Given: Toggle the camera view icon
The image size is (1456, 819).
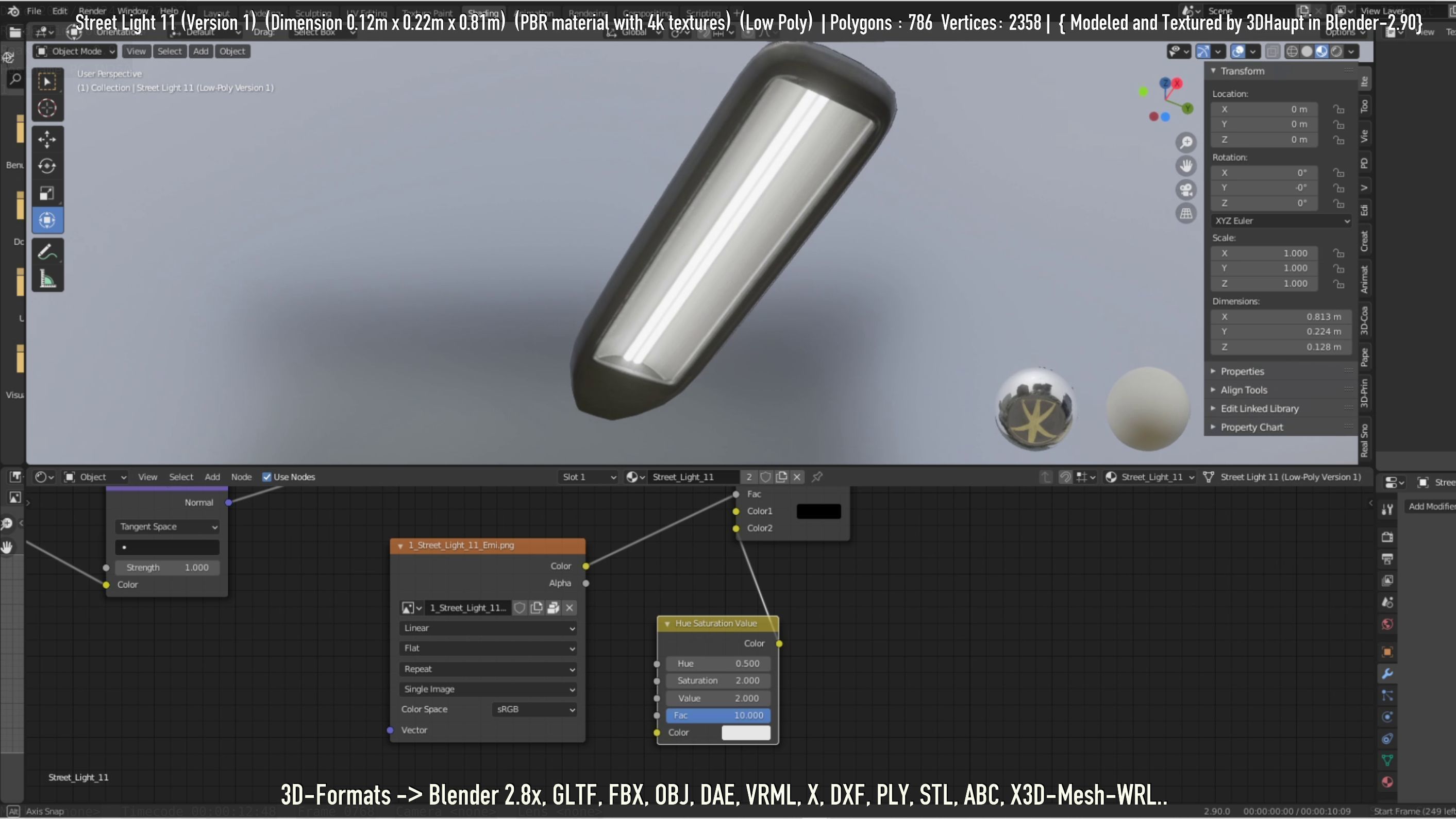Looking at the screenshot, I should pos(1186,190).
